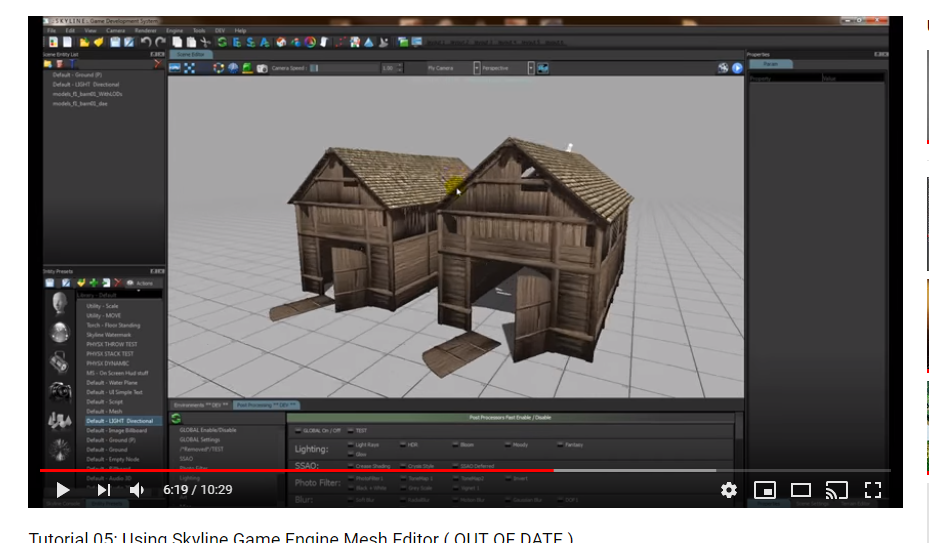929x543 pixels.
Task: Select models_f1_barn01_WithLODs entity
Action: tap(87, 94)
